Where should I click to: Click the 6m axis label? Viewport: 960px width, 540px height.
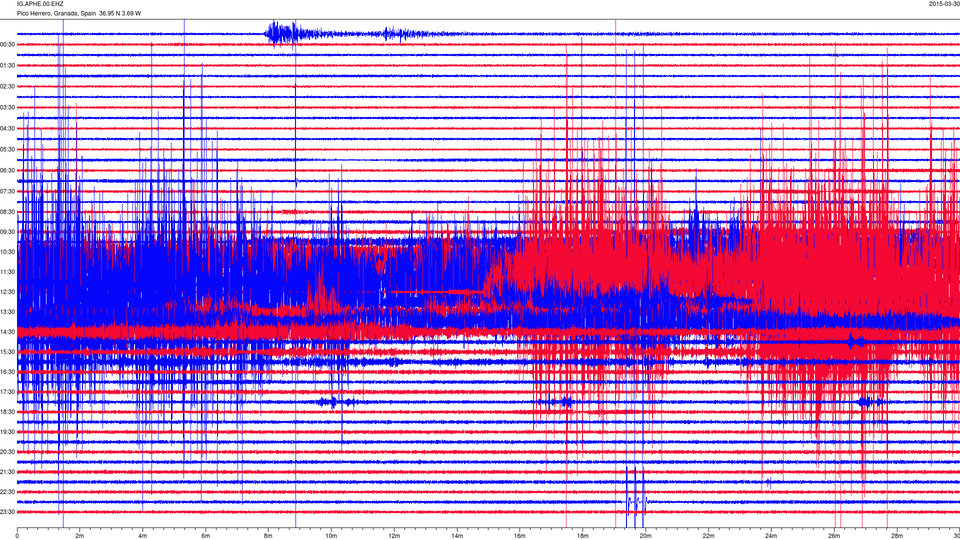[205, 536]
